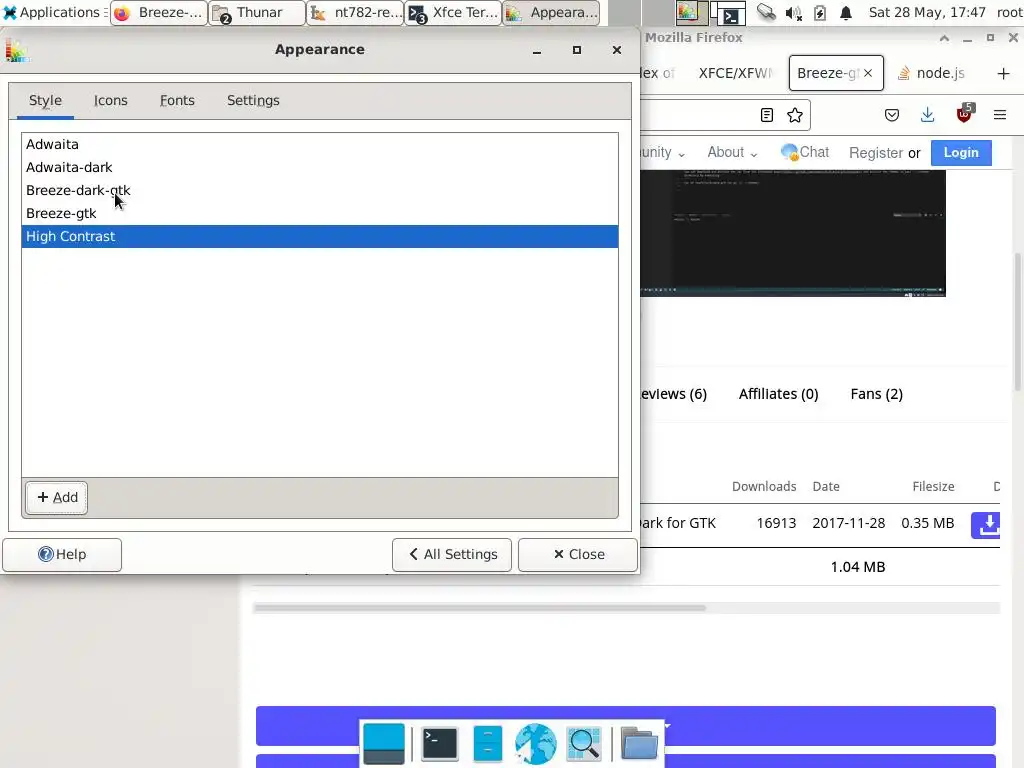Open the dark theme screenshot thumbnail

(793, 233)
